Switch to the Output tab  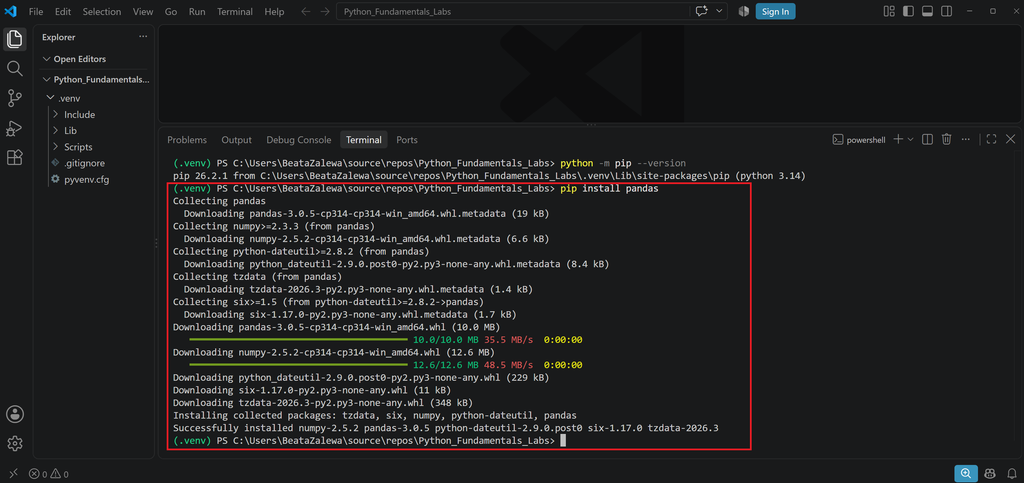pyautogui.click(x=236, y=140)
